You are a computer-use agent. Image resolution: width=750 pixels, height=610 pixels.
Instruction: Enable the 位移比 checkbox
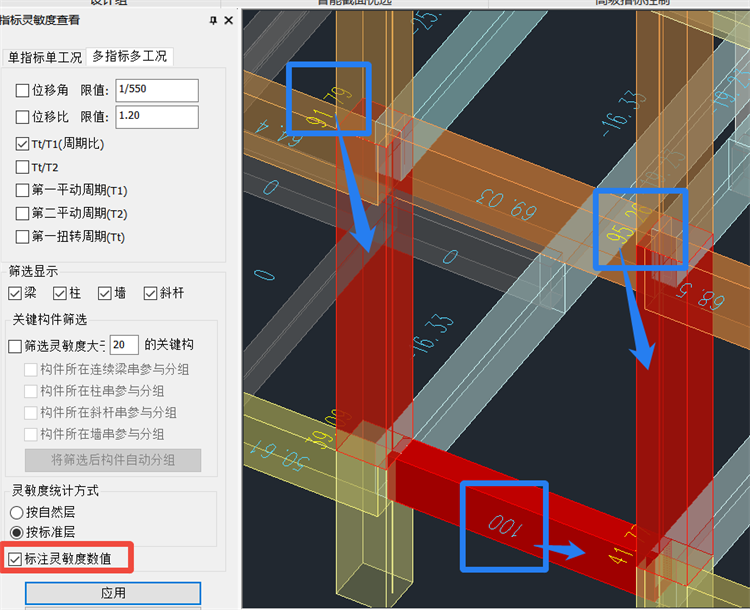(x=23, y=117)
